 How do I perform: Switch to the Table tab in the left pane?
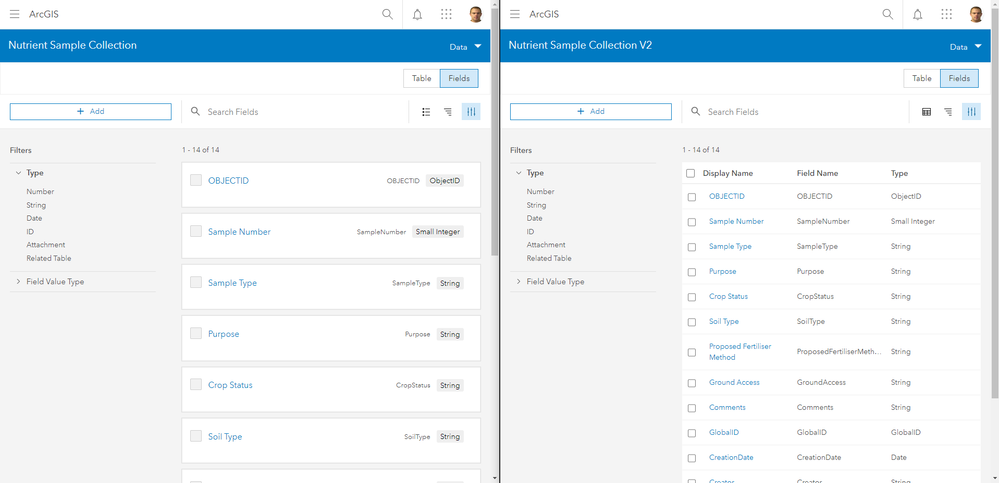[x=422, y=78]
